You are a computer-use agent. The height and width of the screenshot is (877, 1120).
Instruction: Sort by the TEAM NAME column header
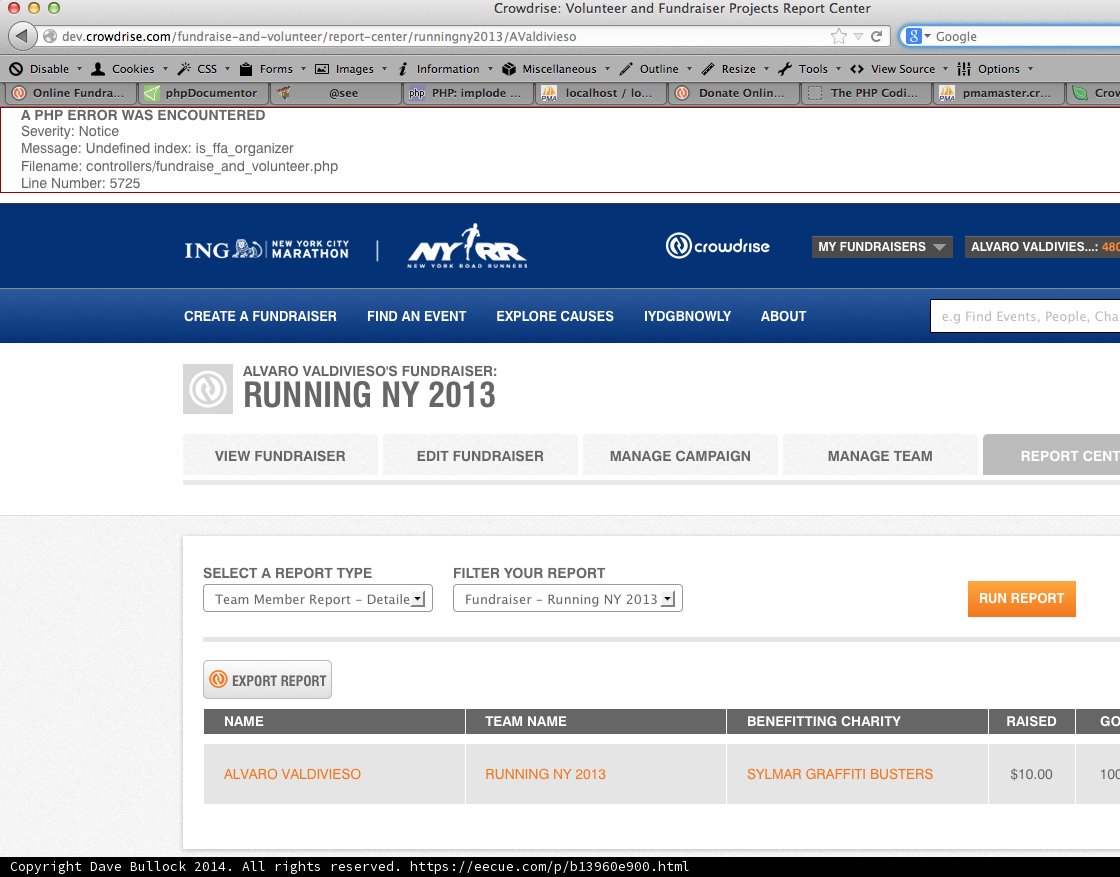tap(596, 721)
